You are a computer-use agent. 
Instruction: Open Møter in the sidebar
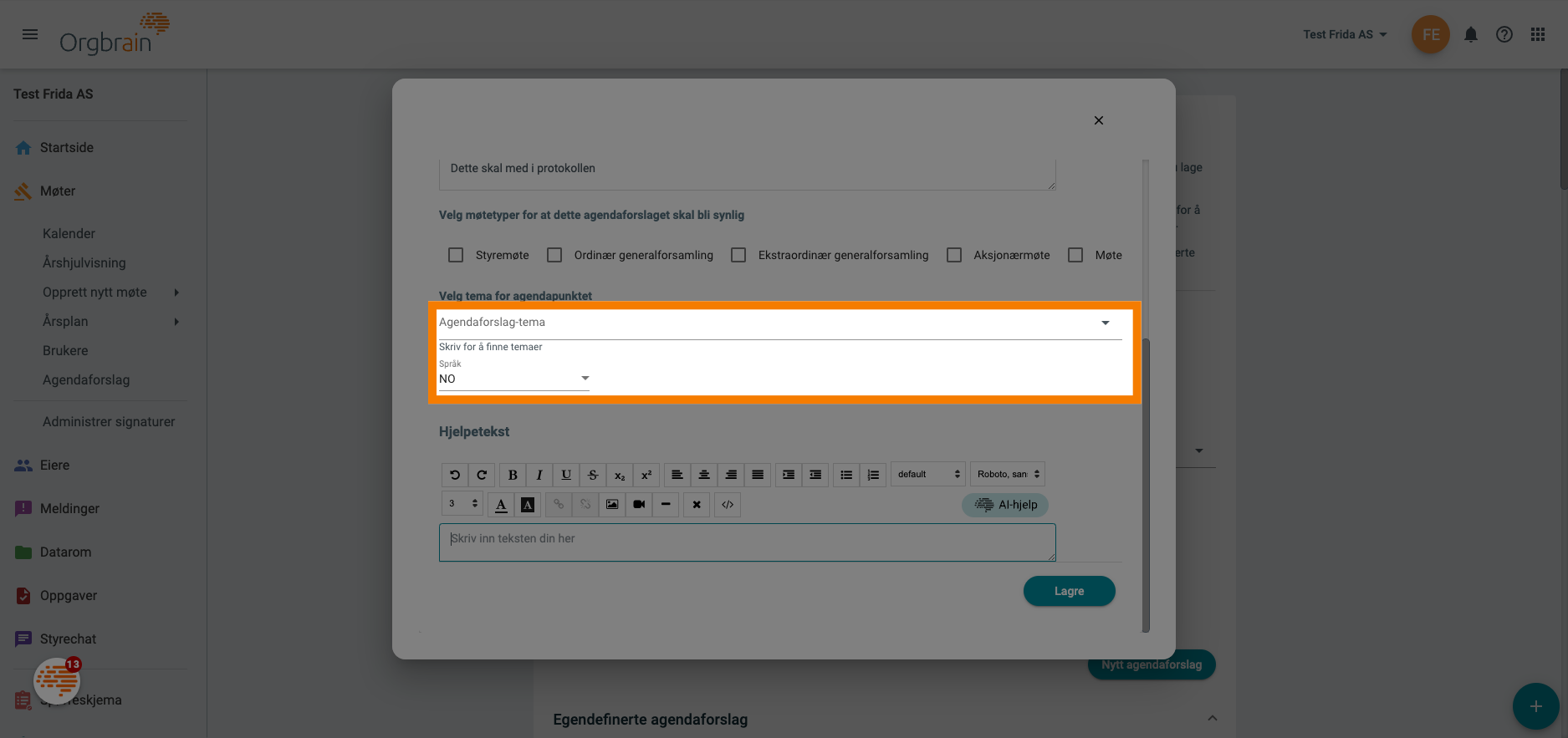coord(58,191)
